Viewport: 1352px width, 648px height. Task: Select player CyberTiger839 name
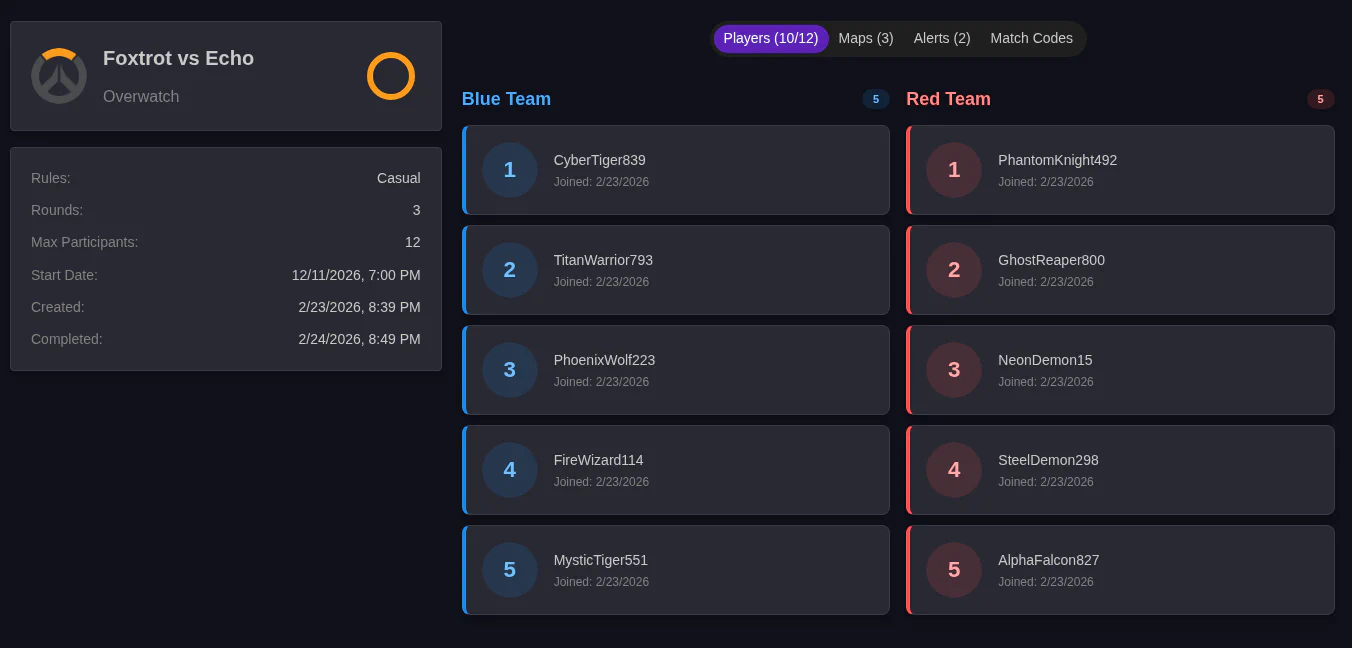pyautogui.click(x=599, y=160)
